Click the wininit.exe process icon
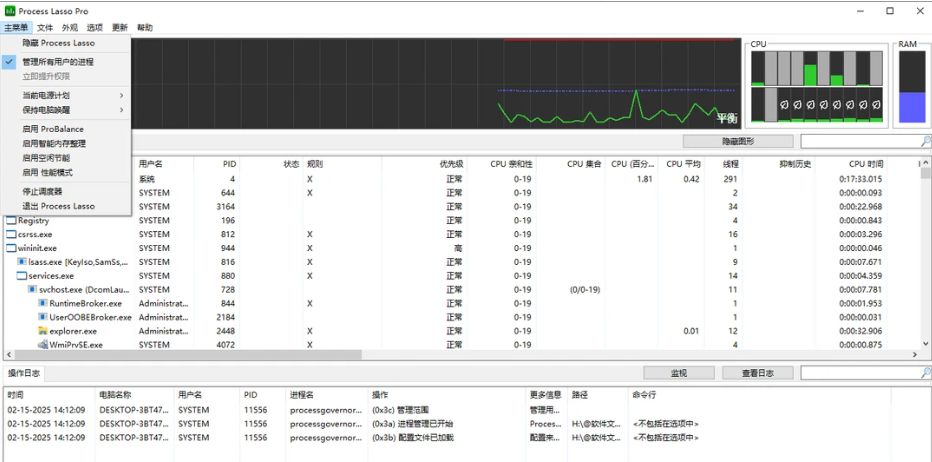 tap(11, 248)
